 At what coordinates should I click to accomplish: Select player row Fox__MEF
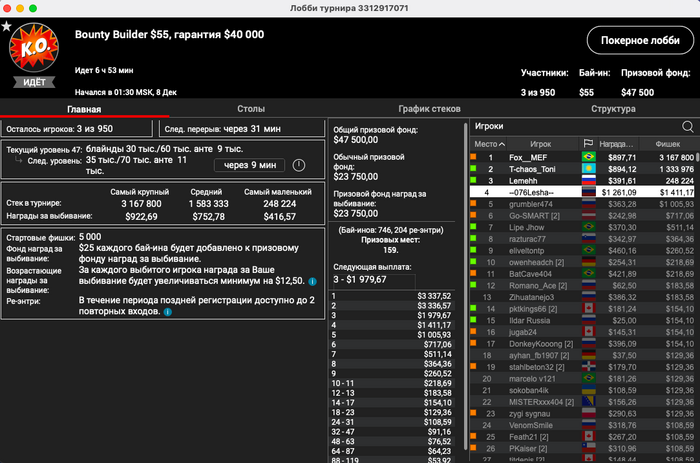coord(582,157)
